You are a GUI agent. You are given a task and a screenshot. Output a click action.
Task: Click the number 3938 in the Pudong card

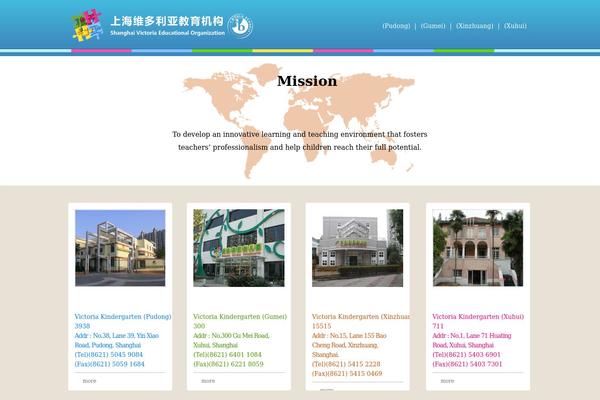82,326
